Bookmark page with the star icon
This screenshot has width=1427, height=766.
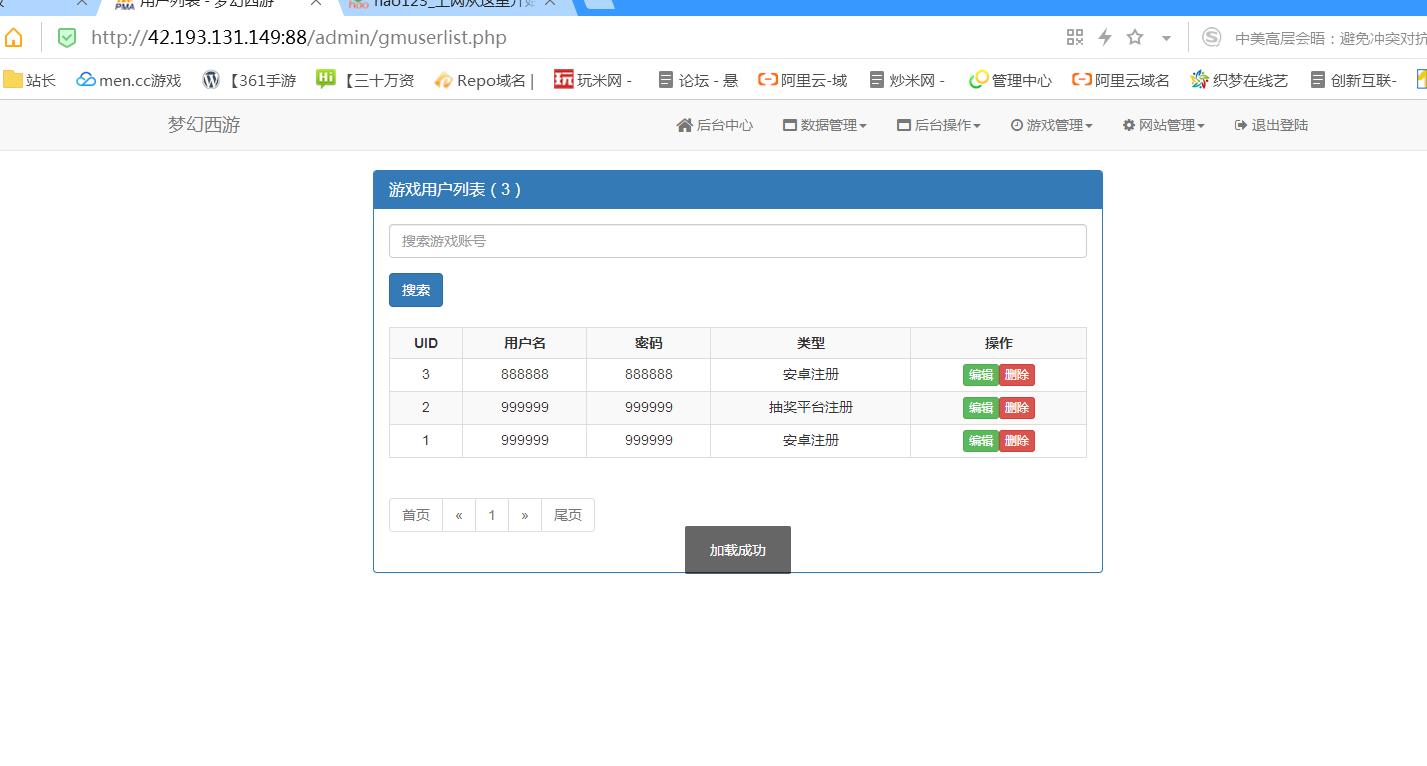(x=1135, y=37)
